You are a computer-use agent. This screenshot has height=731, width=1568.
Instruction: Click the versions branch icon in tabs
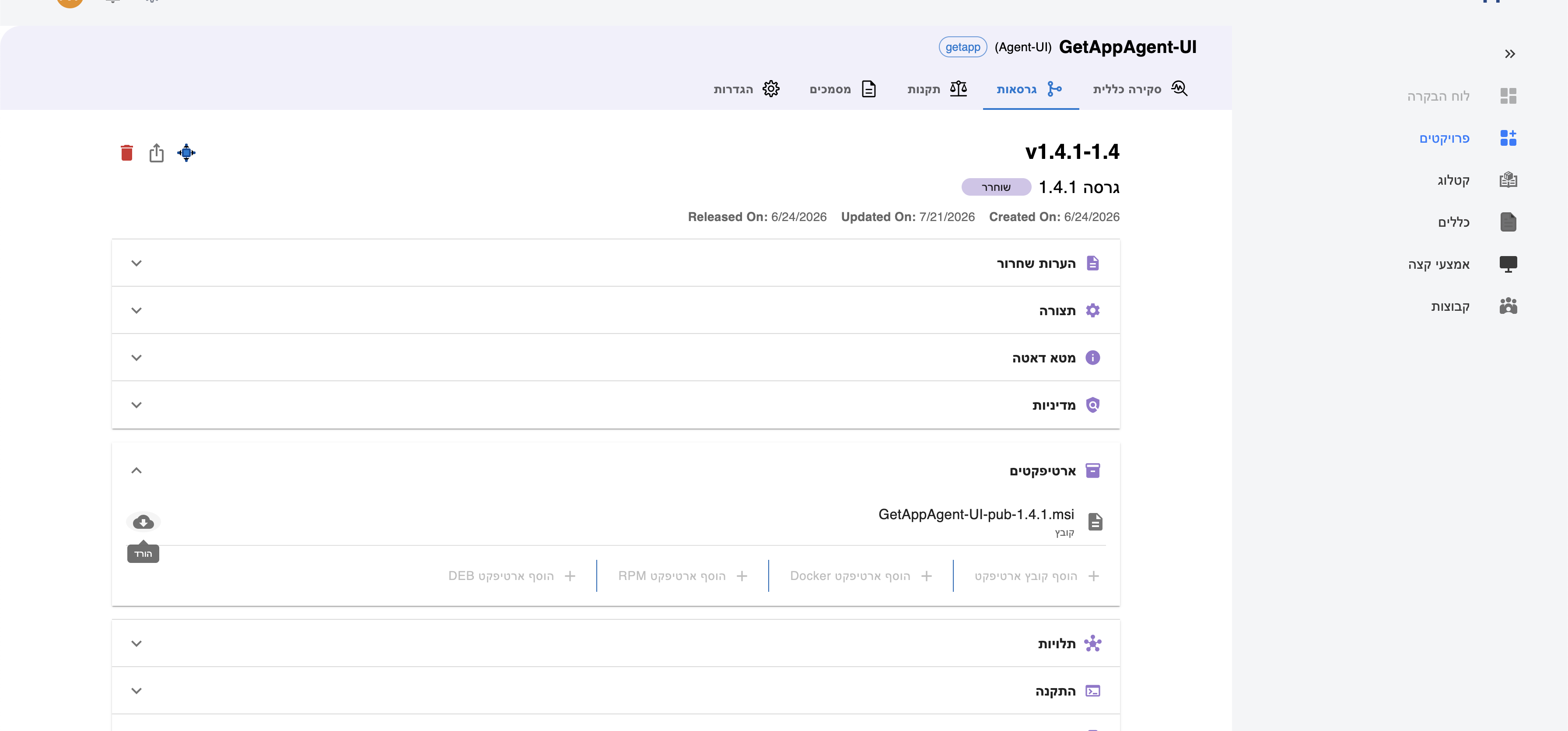click(x=1054, y=89)
